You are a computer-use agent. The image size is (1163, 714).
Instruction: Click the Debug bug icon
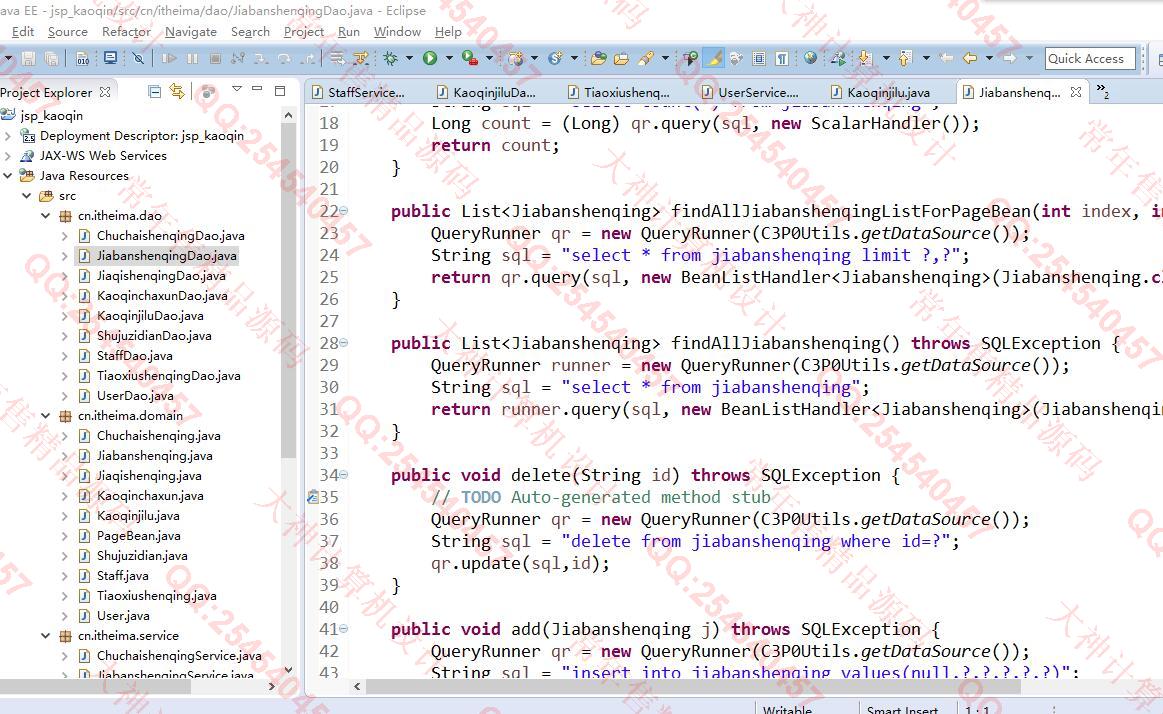pos(390,58)
